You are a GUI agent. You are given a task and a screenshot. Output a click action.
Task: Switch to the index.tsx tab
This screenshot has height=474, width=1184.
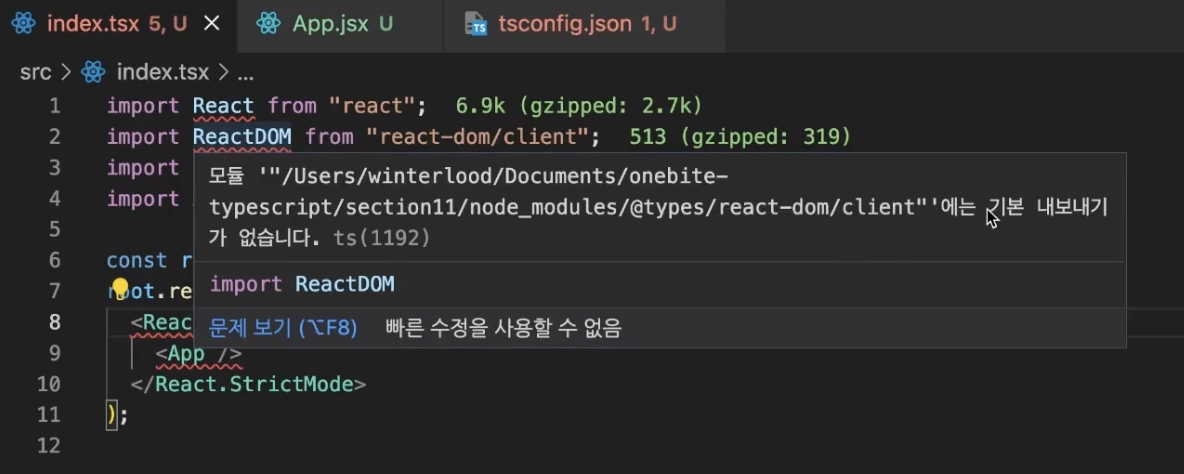(118, 24)
